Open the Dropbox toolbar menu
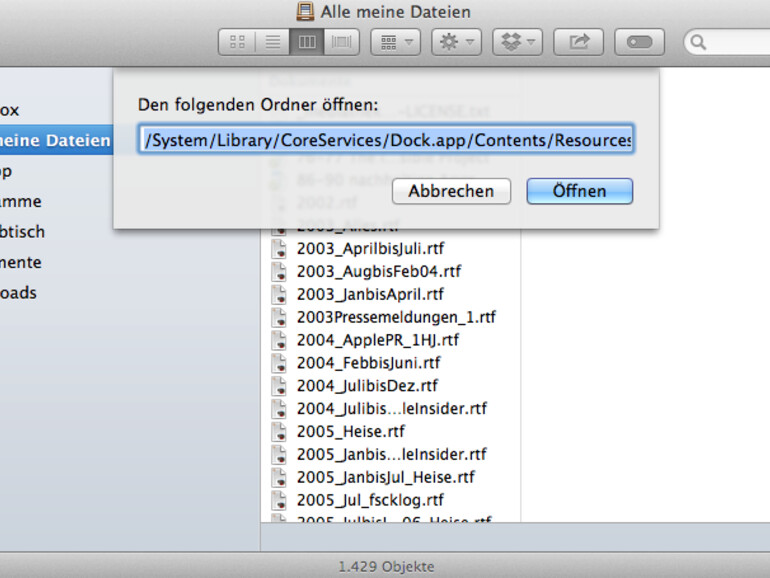Image resolution: width=770 pixels, height=578 pixels. (x=518, y=42)
